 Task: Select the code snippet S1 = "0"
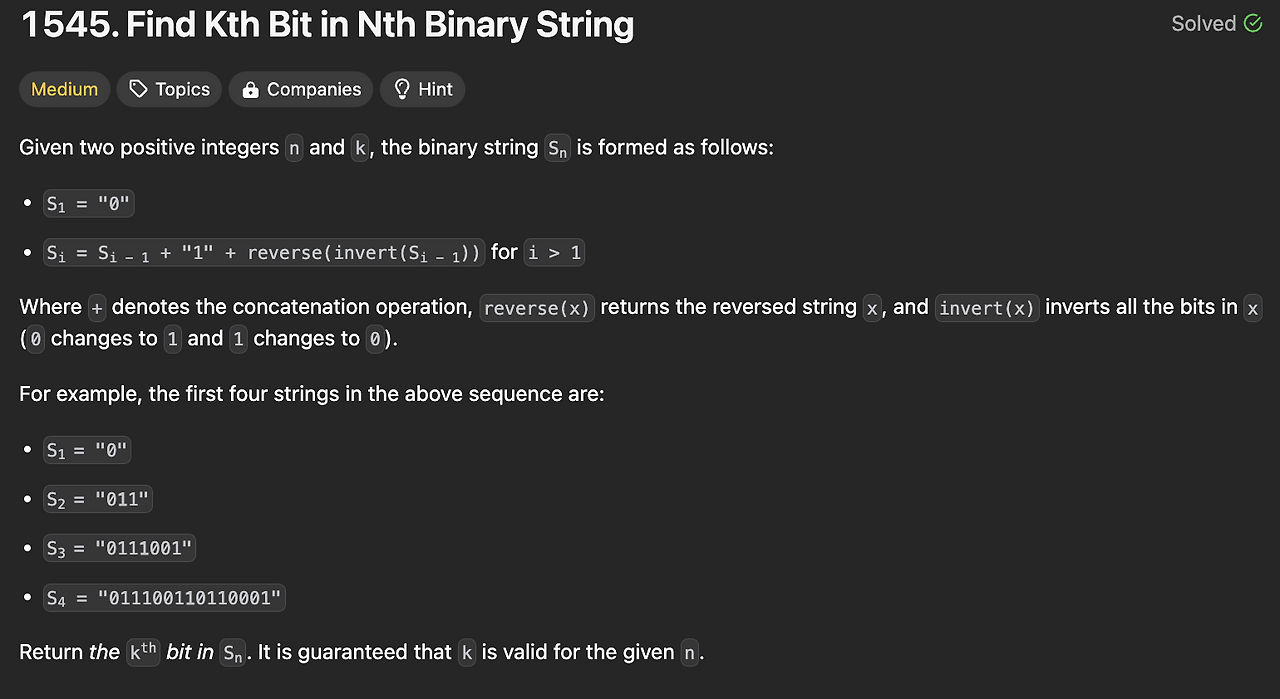88,203
